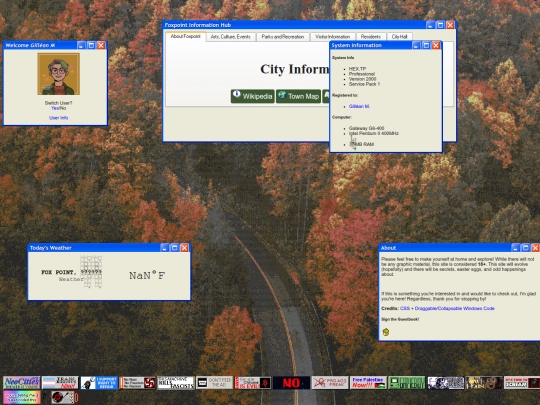Open the Gillean M. registered user link
The height and width of the screenshot is (405, 540).
(359, 106)
